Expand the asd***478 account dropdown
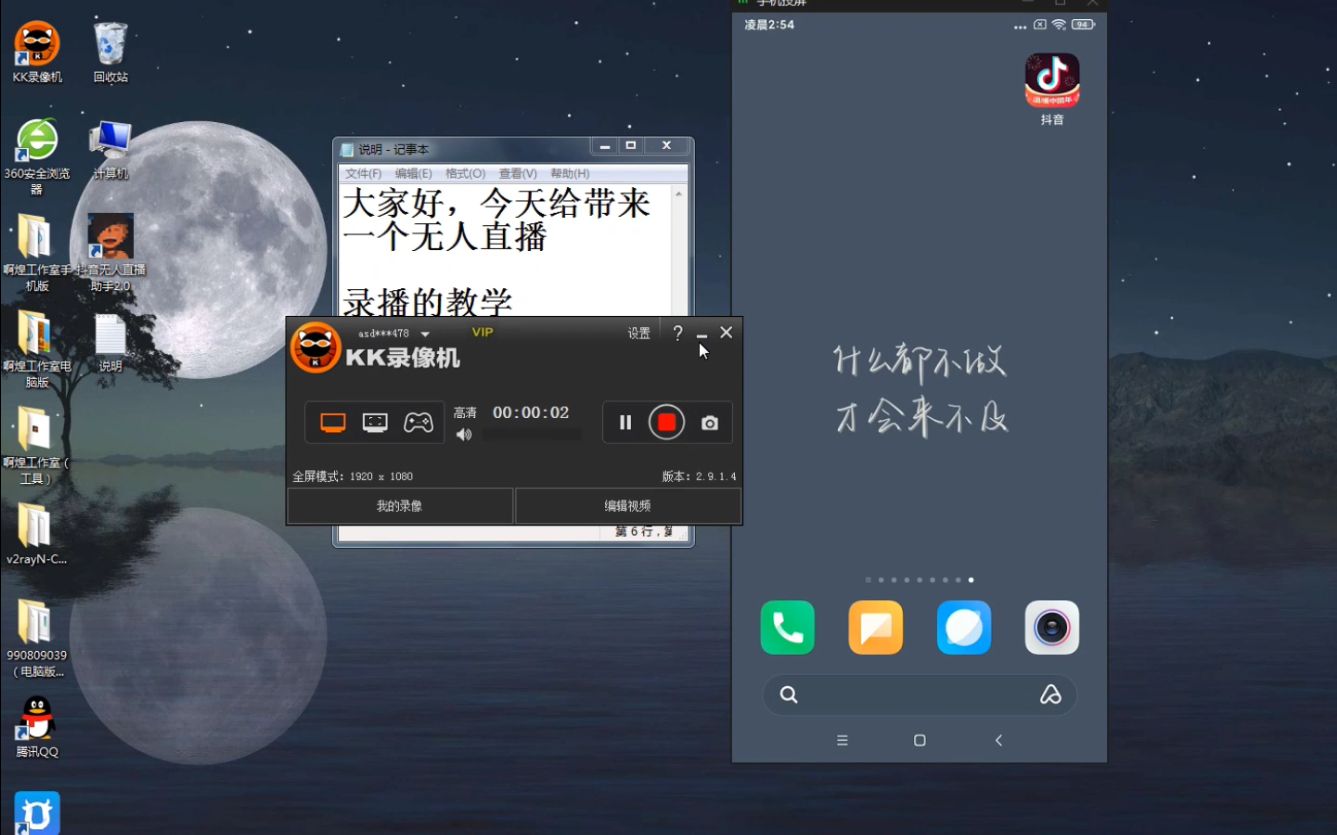The image size is (1337, 835). click(x=423, y=333)
